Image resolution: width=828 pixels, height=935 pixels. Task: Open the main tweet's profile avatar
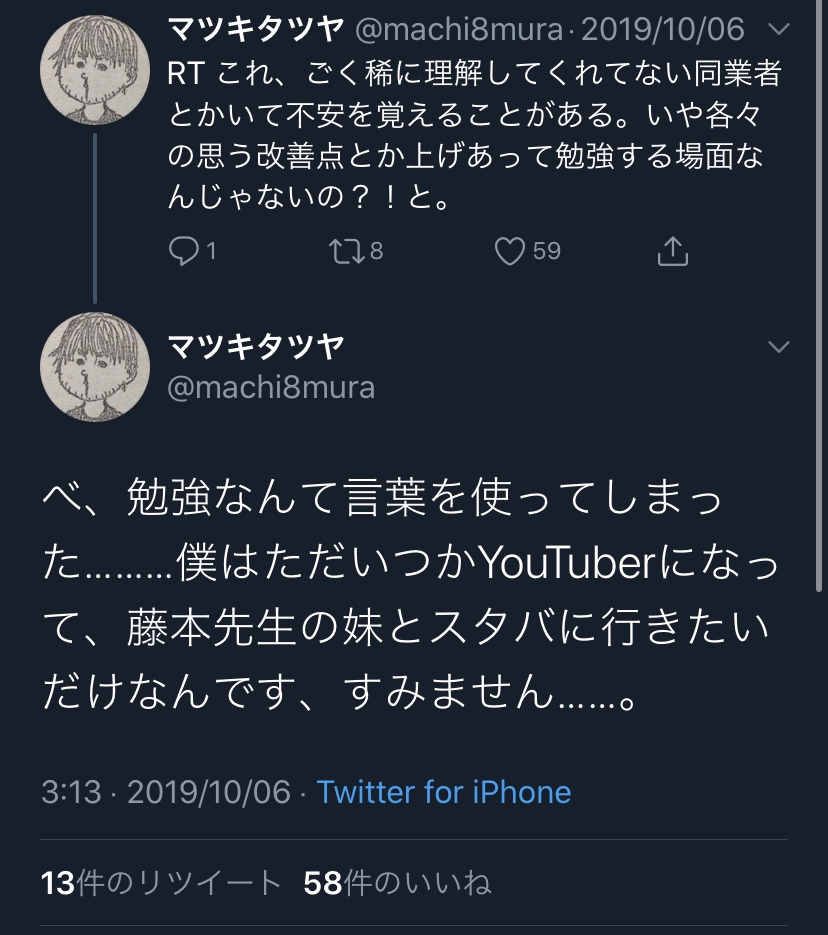point(95,367)
